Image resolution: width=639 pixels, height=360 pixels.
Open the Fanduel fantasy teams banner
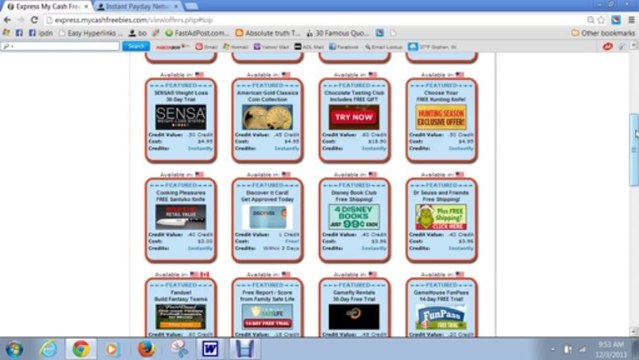point(181,316)
